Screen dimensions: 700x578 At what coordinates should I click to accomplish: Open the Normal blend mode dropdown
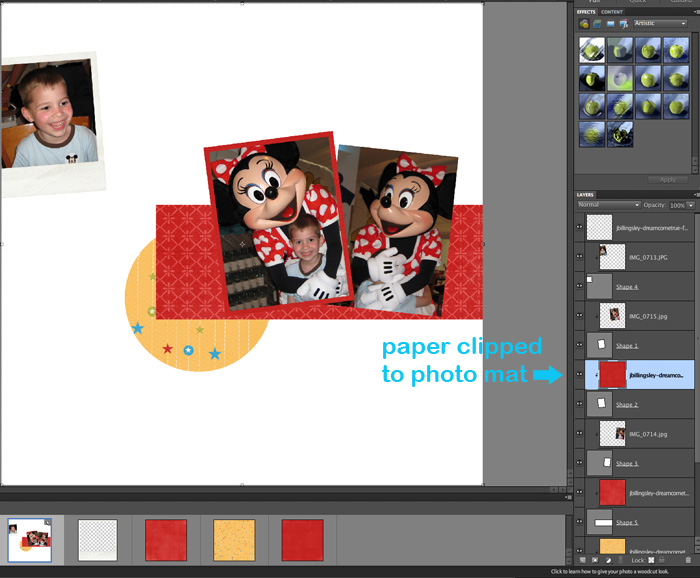coord(608,205)
